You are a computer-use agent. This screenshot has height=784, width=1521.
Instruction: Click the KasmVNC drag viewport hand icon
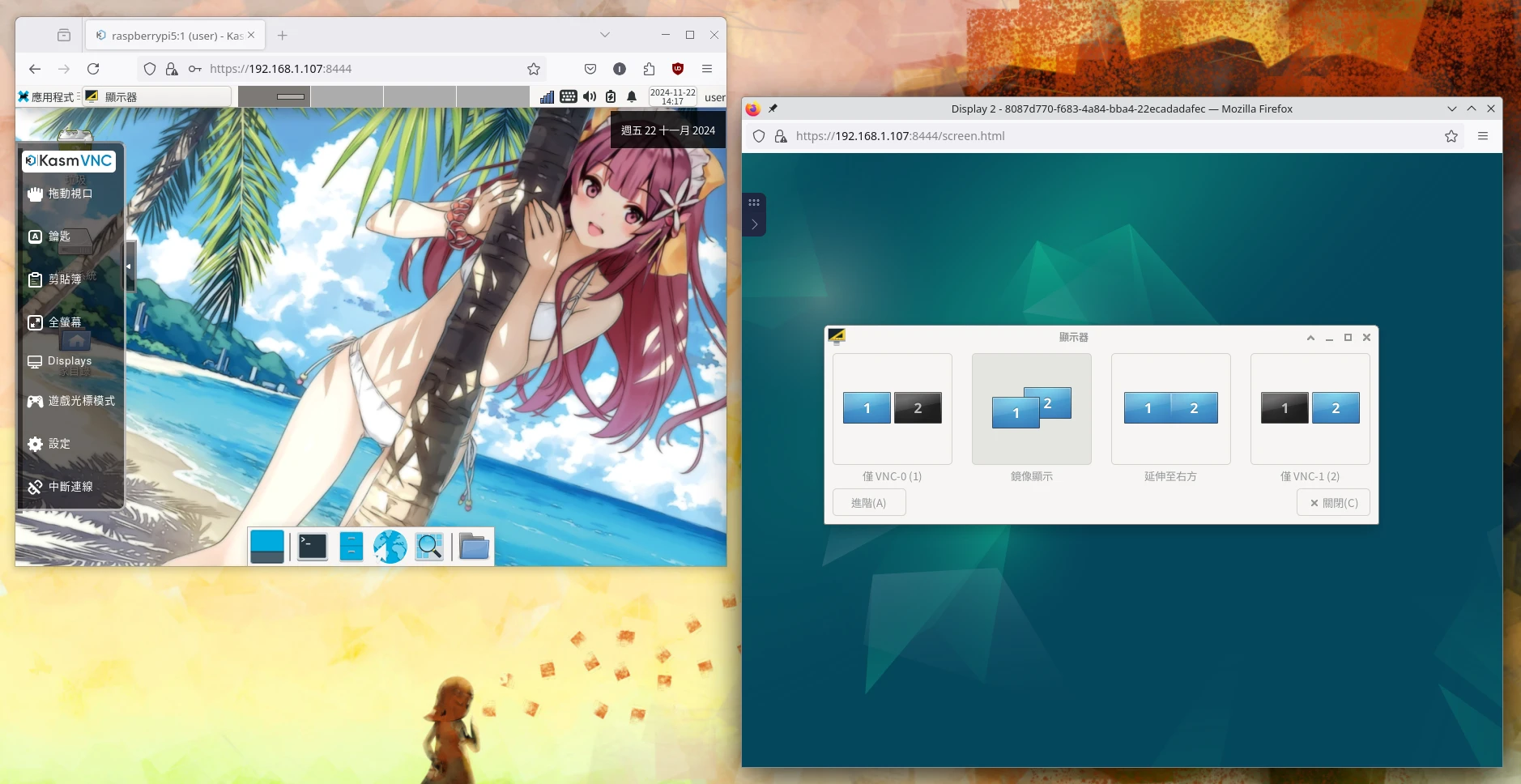[x=36, y=194]
